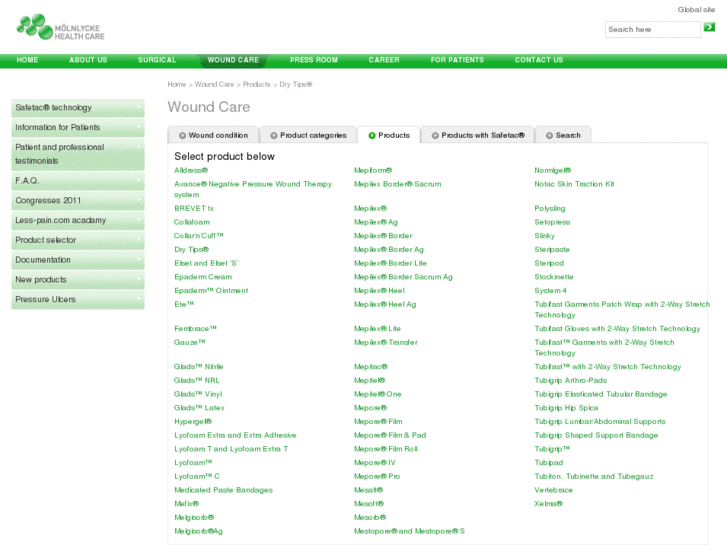Switch to the Product categories tab
The image size is (727, 545).
(308, 135)
